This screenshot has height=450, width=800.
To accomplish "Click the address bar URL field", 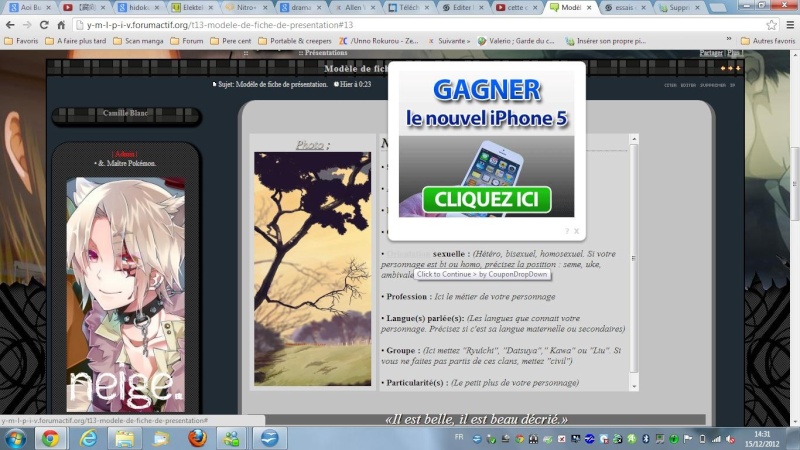I will [418, 24].
